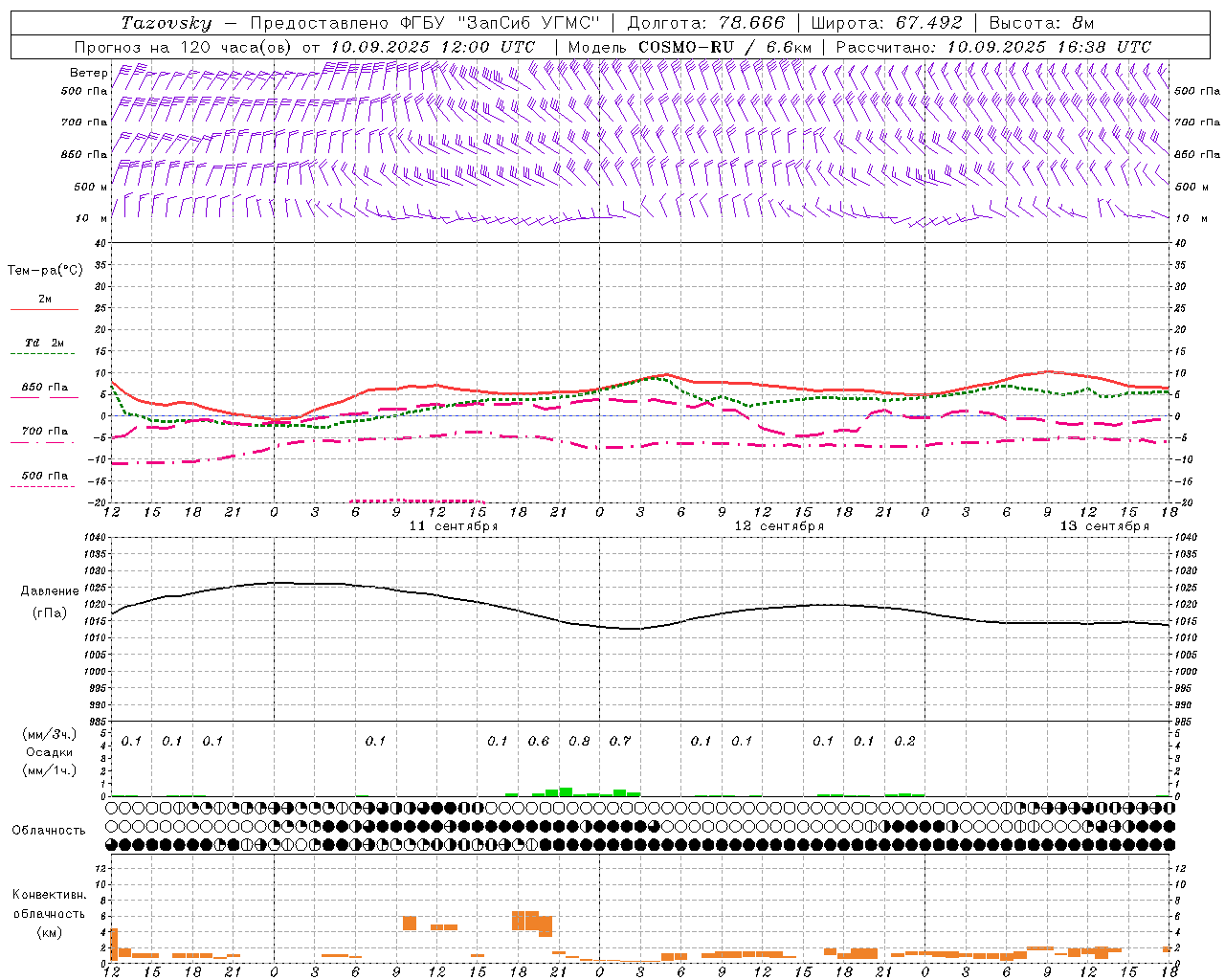Screen dimensions: 1225x980
Task: Click the (мм/1ч.) units label
Action: point(50,769)
